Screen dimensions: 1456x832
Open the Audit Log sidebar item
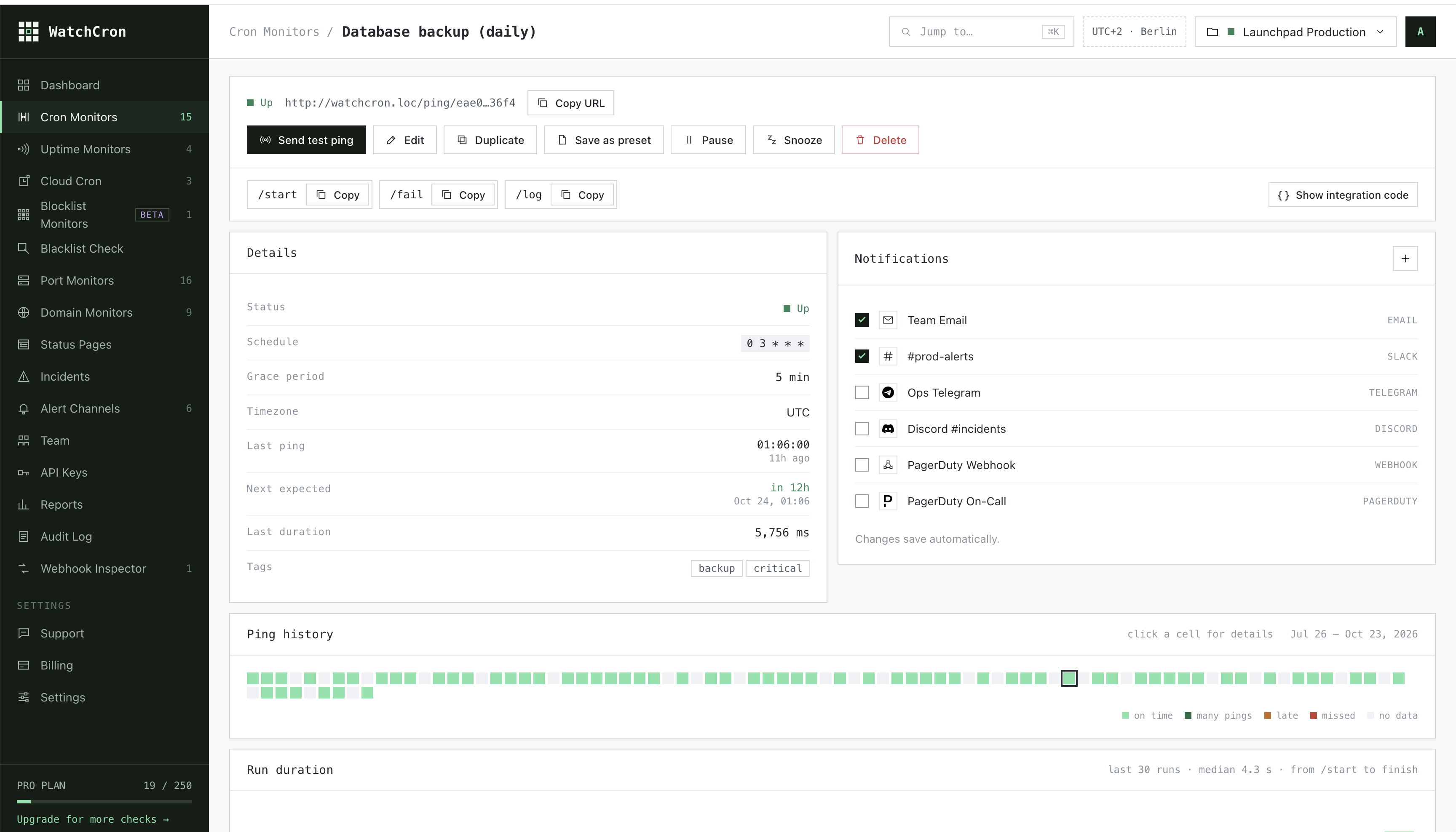(x=104, y=536)
